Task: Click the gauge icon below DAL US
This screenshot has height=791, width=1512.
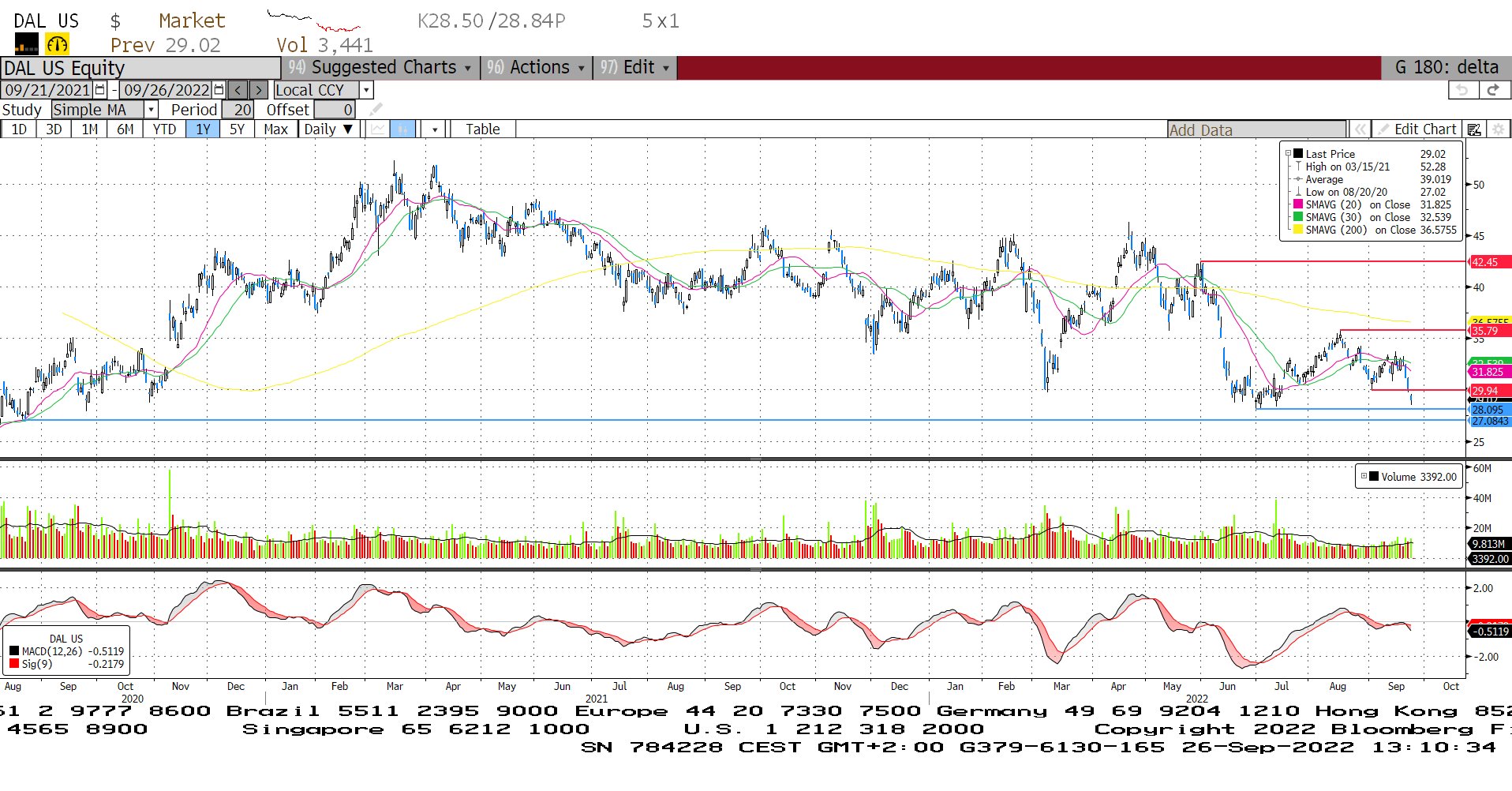Action: click(57, 44)
